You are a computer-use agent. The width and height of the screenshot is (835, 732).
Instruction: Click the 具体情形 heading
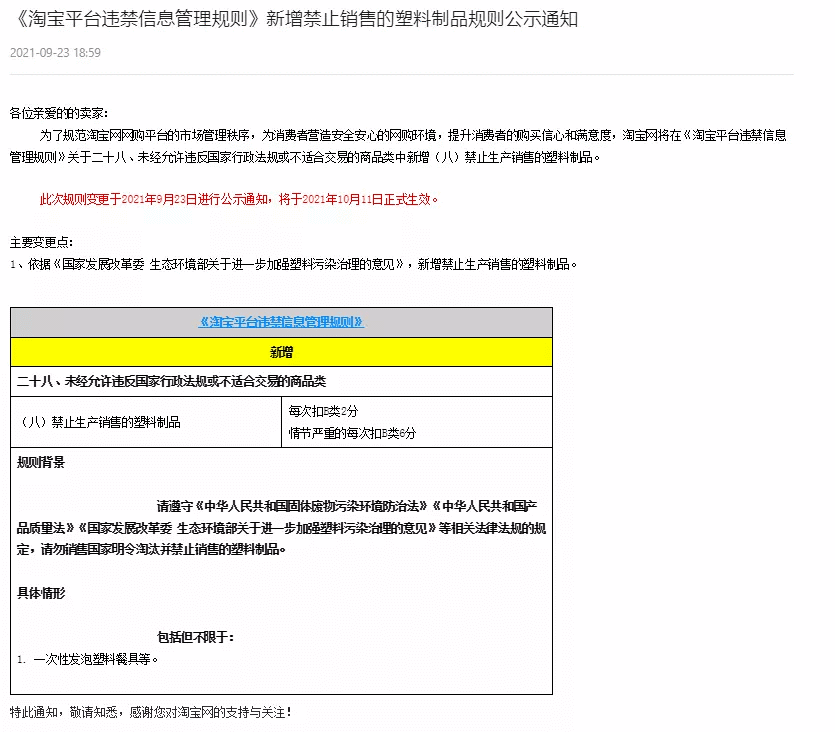(x=41, y=593)
